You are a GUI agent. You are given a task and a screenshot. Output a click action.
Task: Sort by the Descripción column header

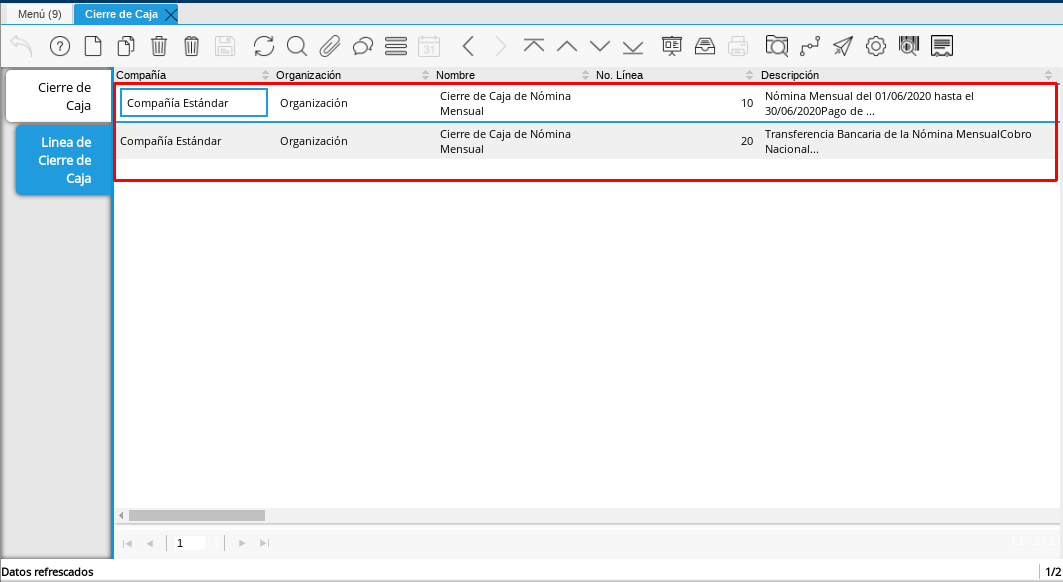point(790,75)
